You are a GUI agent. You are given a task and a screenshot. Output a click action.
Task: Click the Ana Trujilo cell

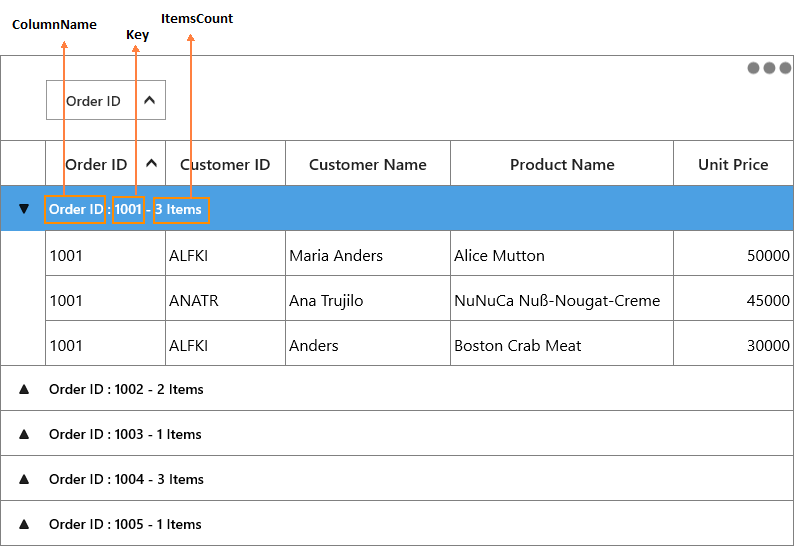pos(368,298)
